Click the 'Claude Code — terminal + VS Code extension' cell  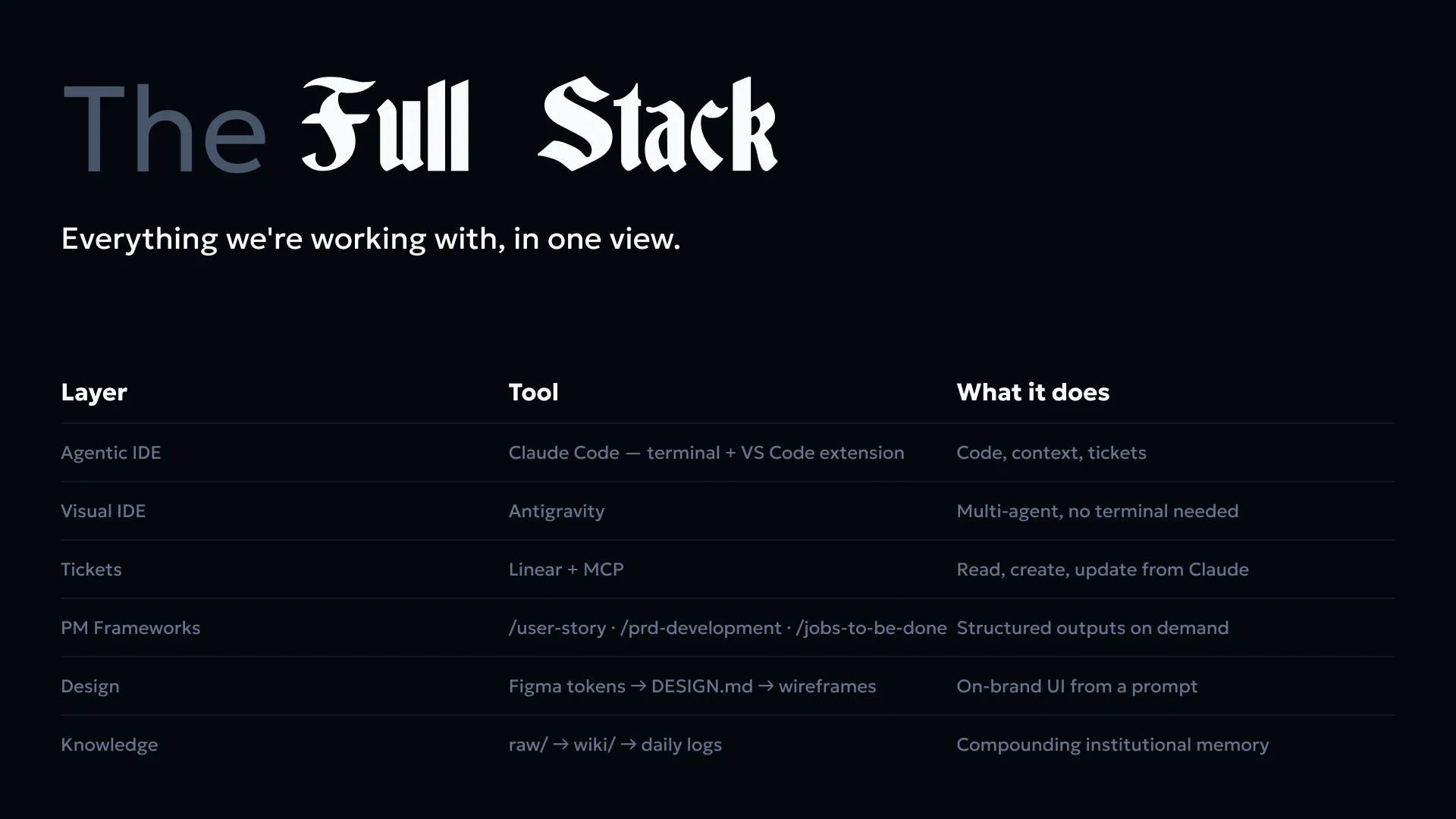tap(706, 453)
